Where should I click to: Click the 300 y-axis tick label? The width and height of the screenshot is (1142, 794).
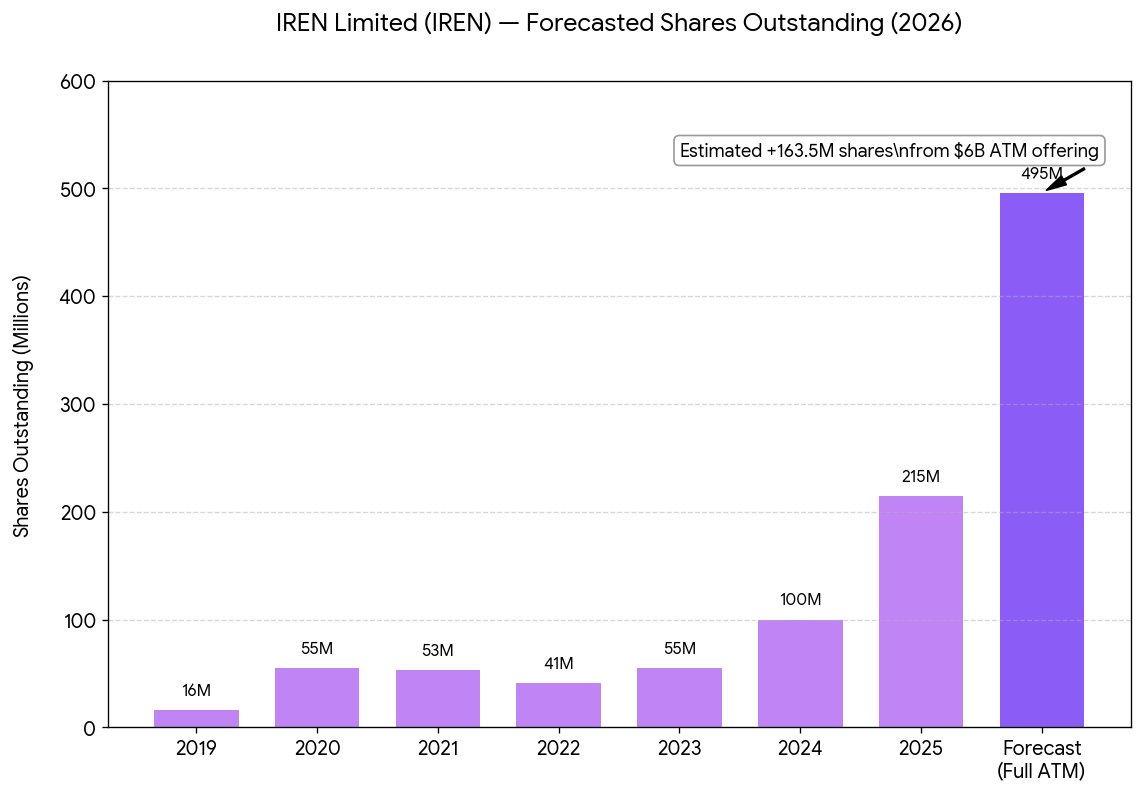79,406
